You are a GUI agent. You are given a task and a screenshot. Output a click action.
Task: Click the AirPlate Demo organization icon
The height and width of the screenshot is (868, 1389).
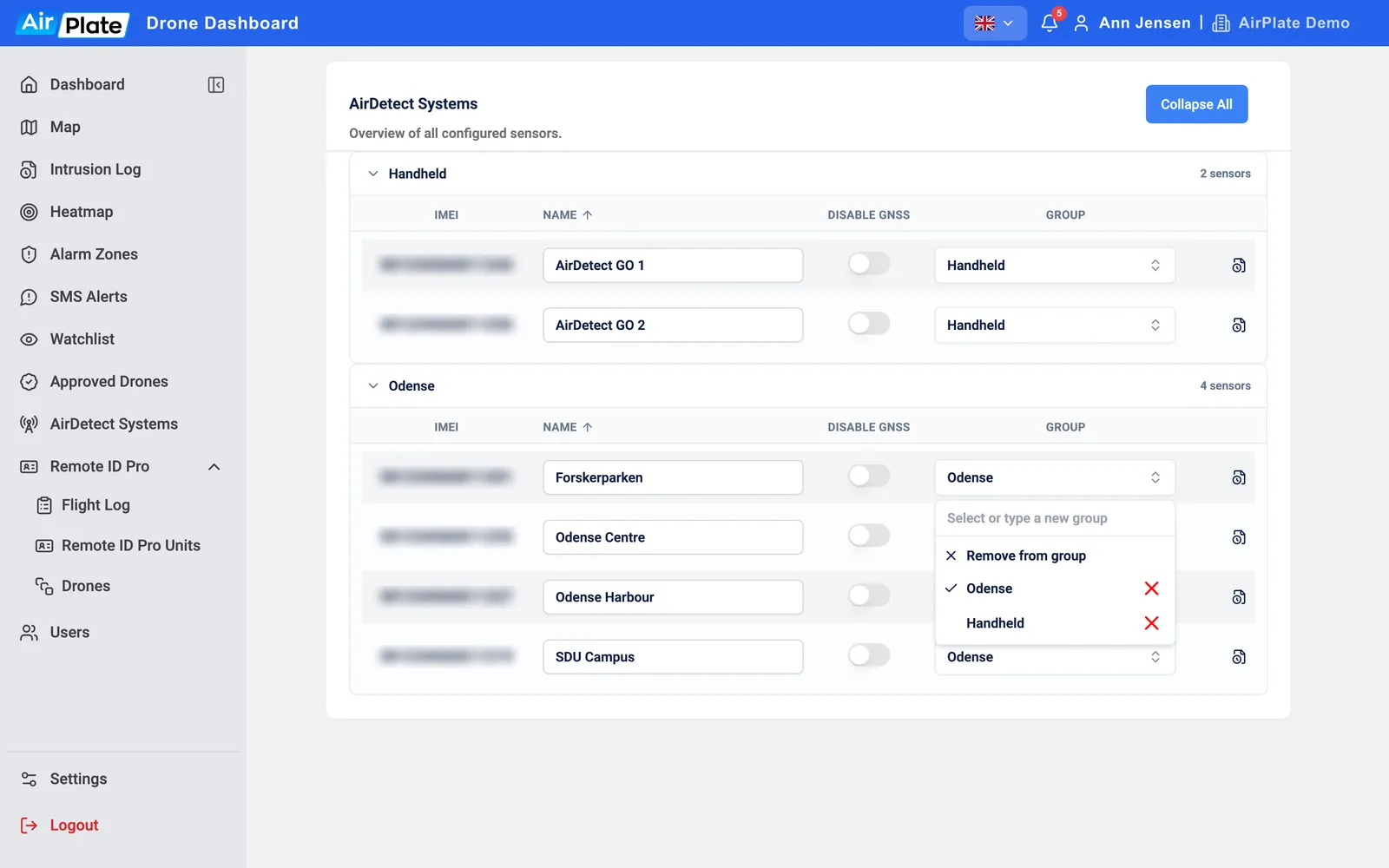click(1221, 23)
